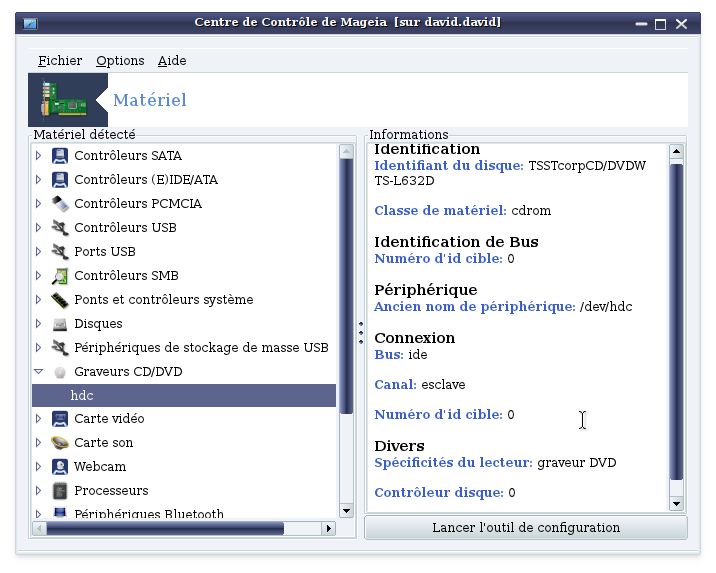Click the Webcam icon in tree

click(60, 467)
